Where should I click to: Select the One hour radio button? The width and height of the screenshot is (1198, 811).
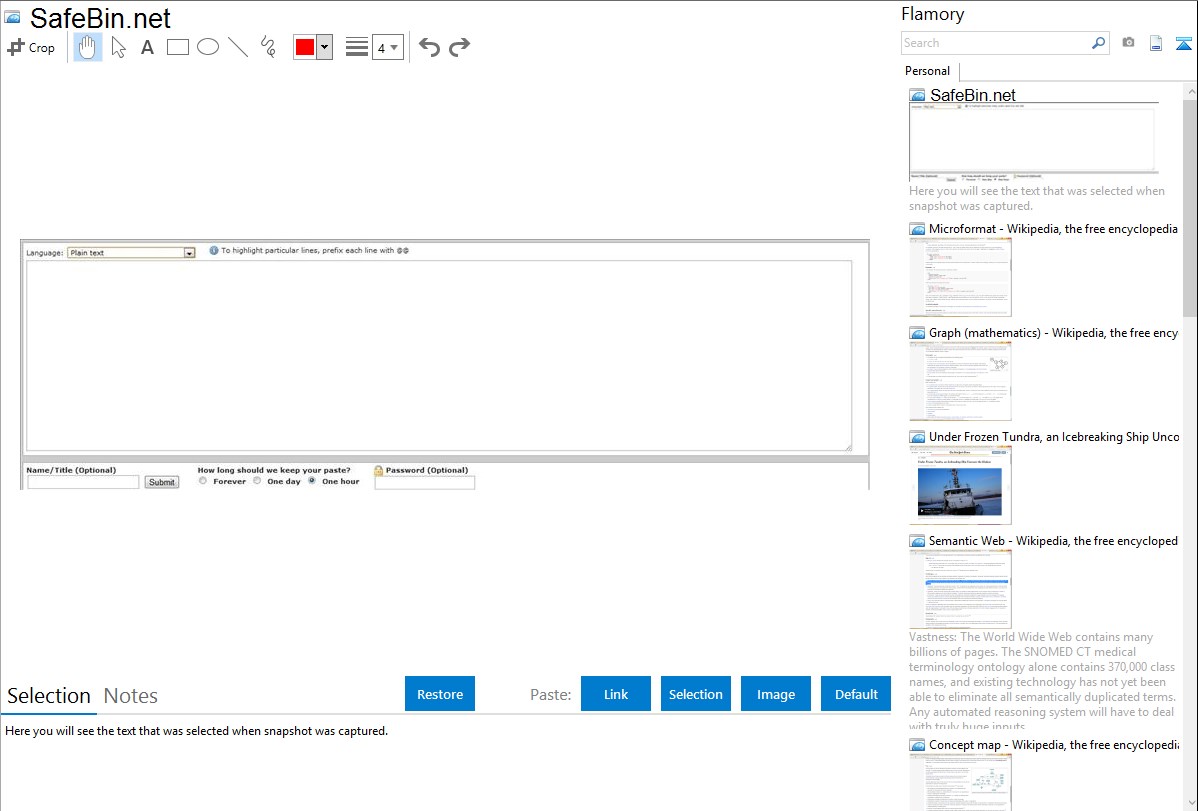pyautogui.click(x=312, y=482)
